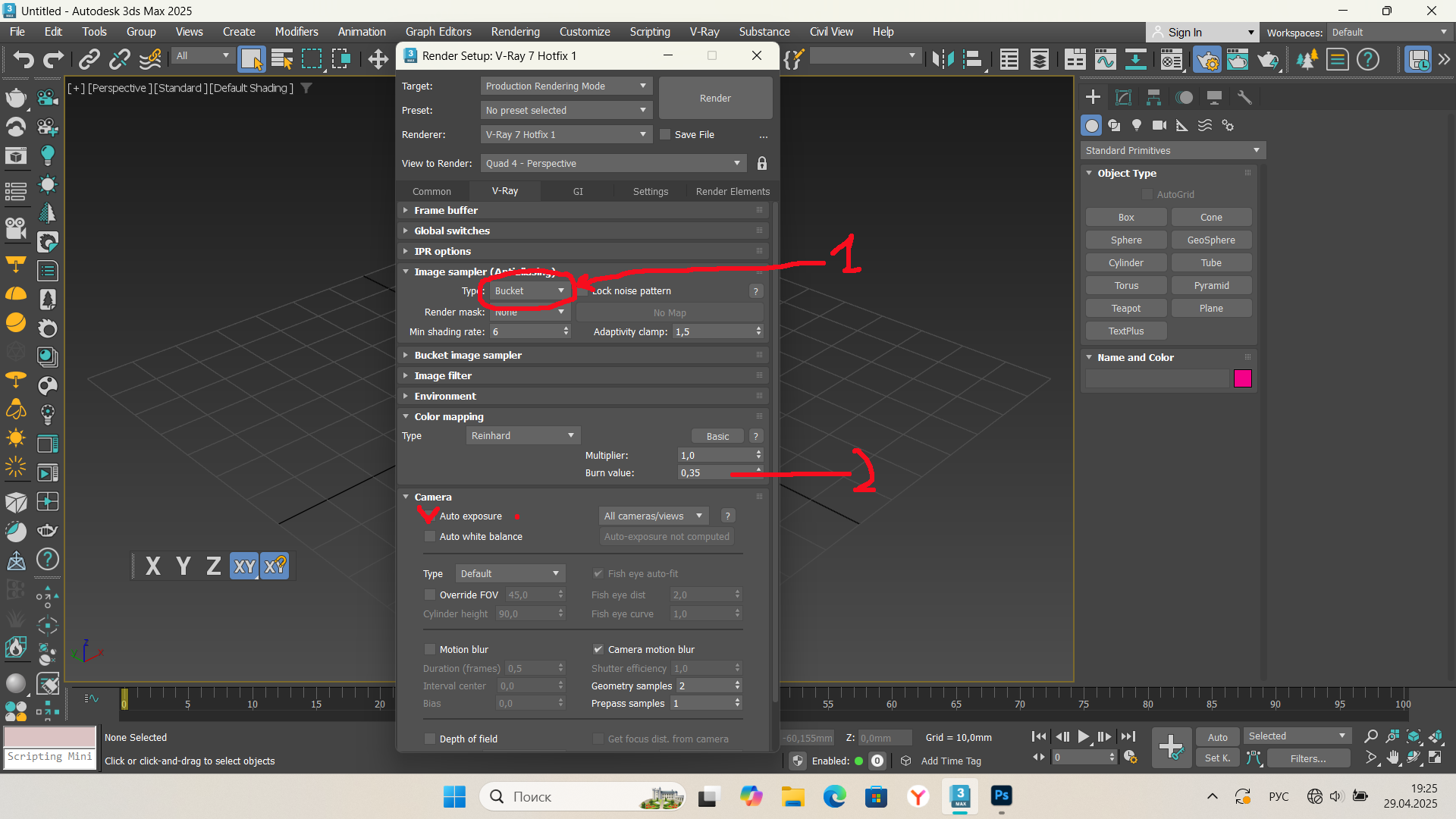Screen dimensions: 1456x819
Task: Click the pink object color swatch
Action: (1242, 379)
